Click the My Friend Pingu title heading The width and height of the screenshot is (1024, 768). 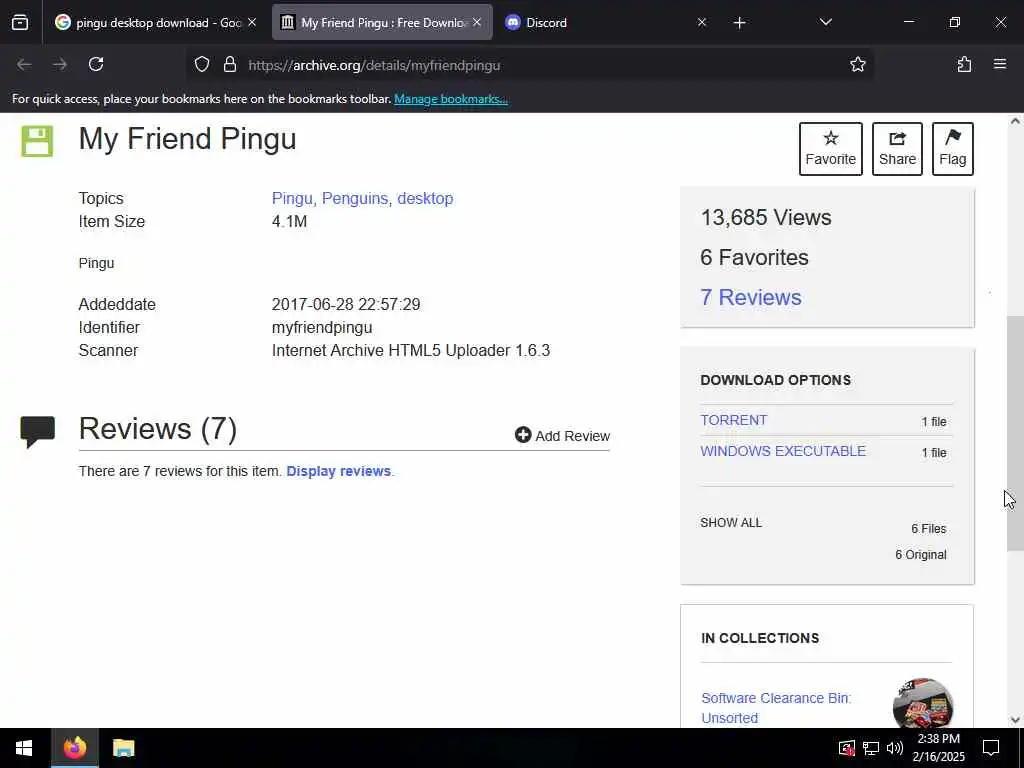coord(187,139)
